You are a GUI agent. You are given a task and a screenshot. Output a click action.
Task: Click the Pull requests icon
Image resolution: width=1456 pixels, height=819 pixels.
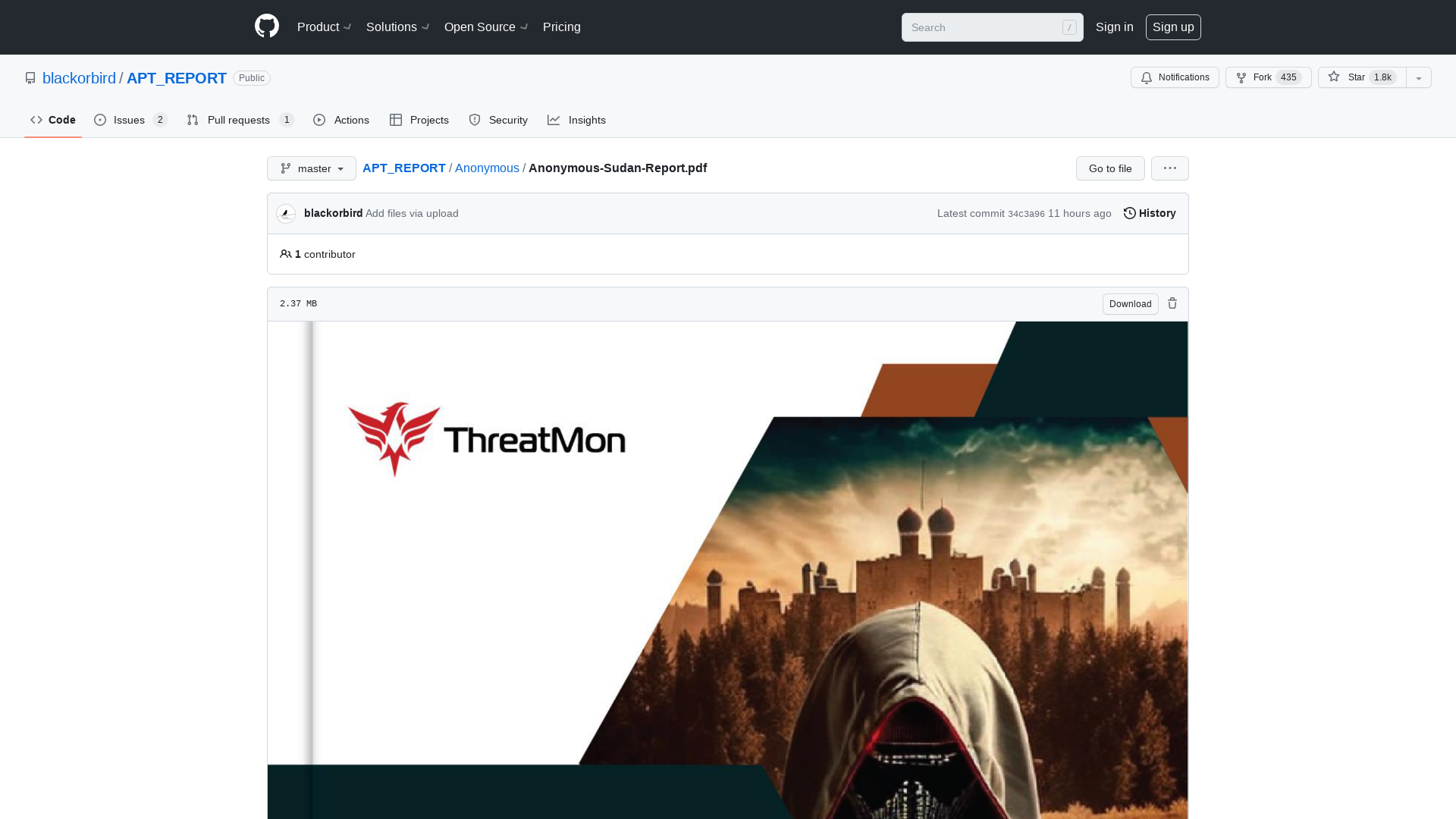point(192,120)
